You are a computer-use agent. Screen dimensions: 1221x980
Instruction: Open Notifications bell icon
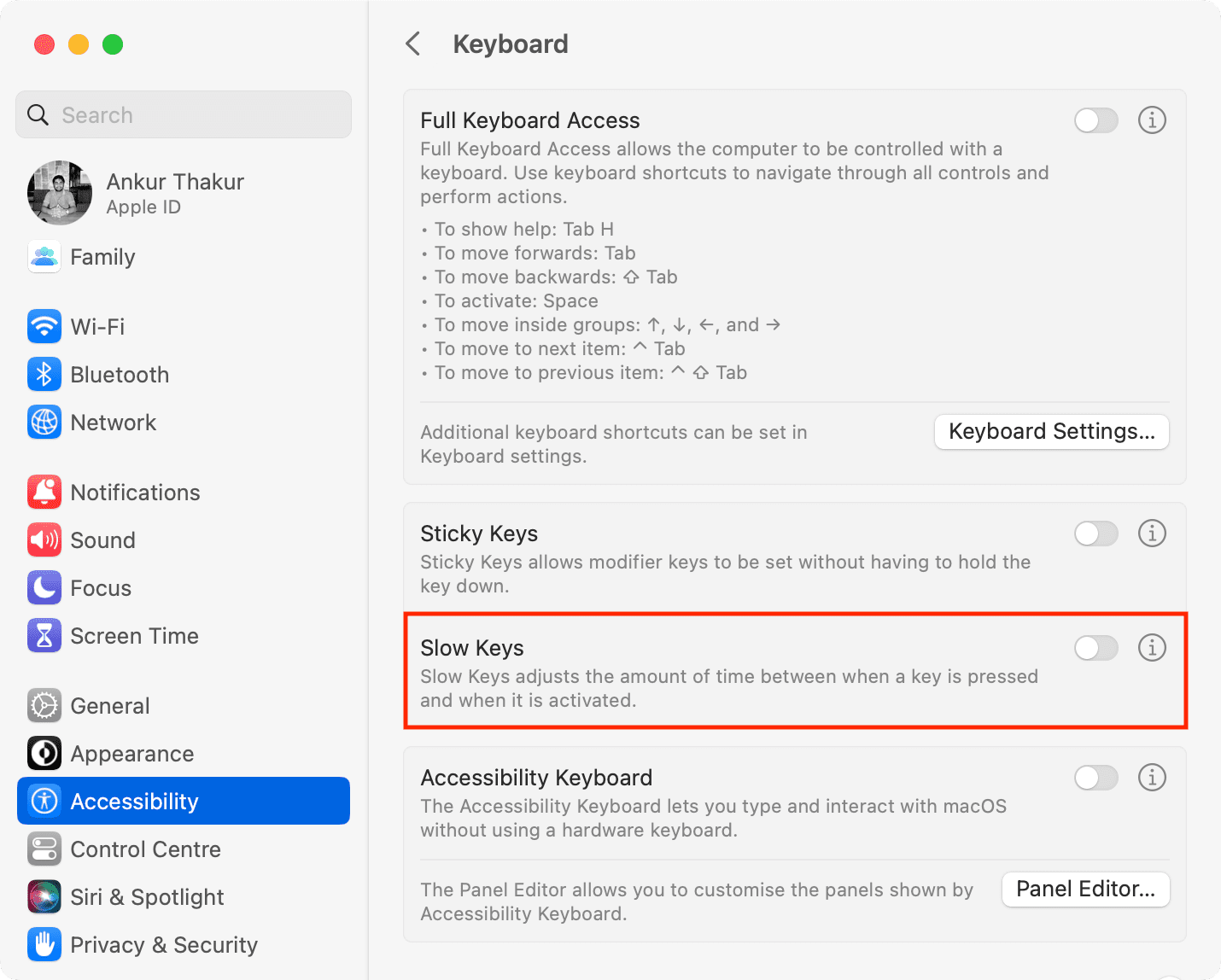tap(44, 492)
